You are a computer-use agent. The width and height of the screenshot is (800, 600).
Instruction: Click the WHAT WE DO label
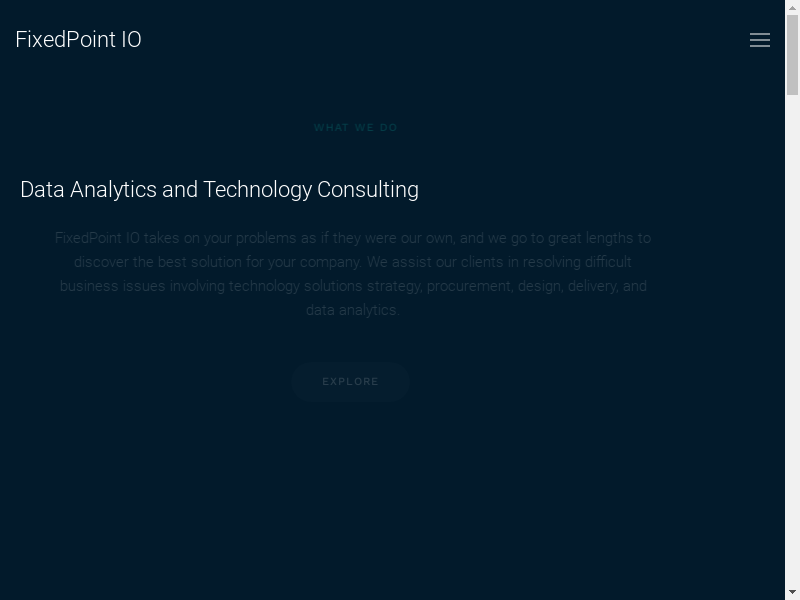pyautogui.click(x=355, y=128)
